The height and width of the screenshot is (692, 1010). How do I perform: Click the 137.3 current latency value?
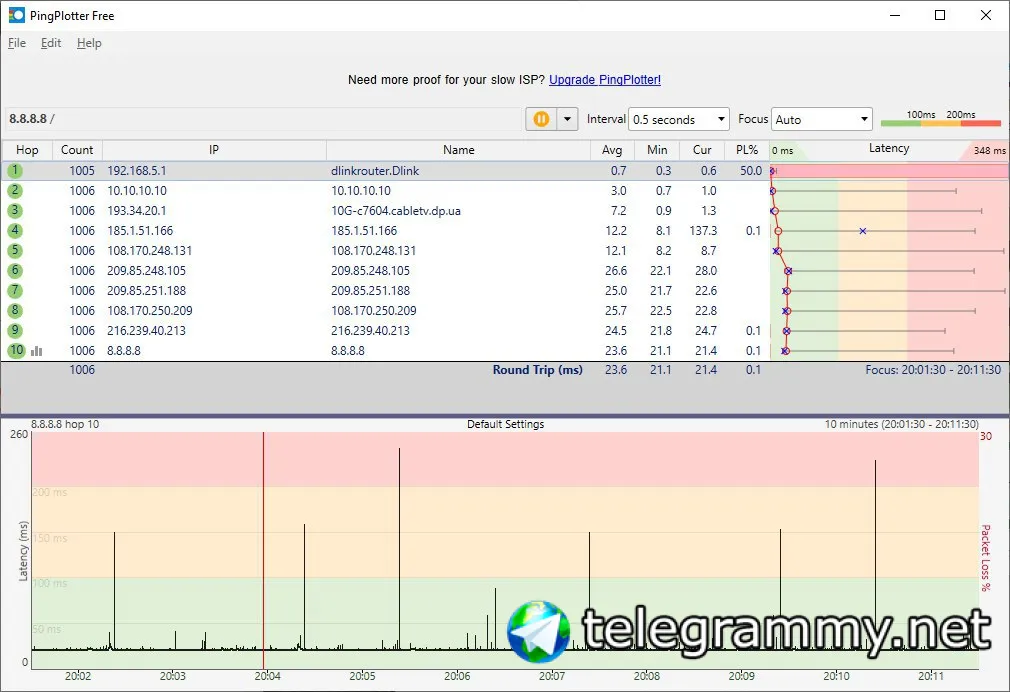[x=703, y=231]
